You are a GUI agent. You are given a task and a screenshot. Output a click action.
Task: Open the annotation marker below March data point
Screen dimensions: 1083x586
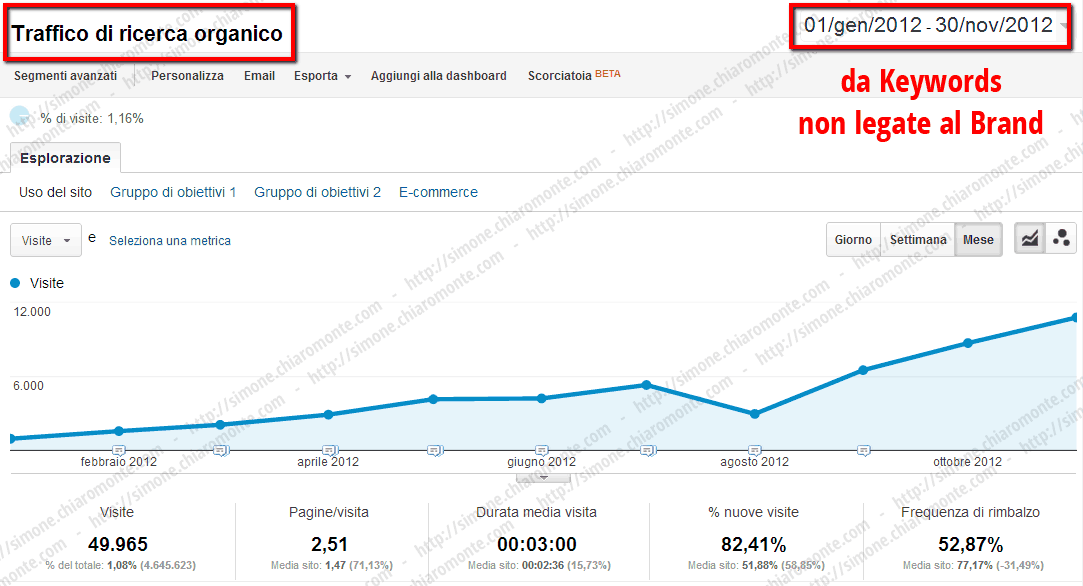coord(220,451)
